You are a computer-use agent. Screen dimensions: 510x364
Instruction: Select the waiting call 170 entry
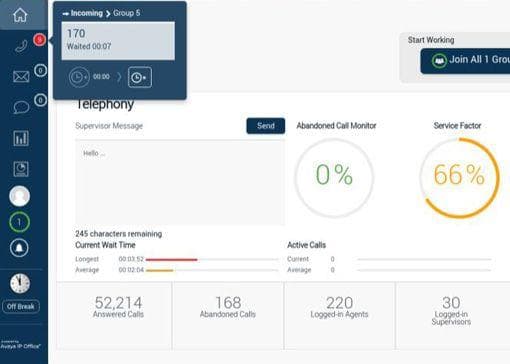tap(118, 41)
